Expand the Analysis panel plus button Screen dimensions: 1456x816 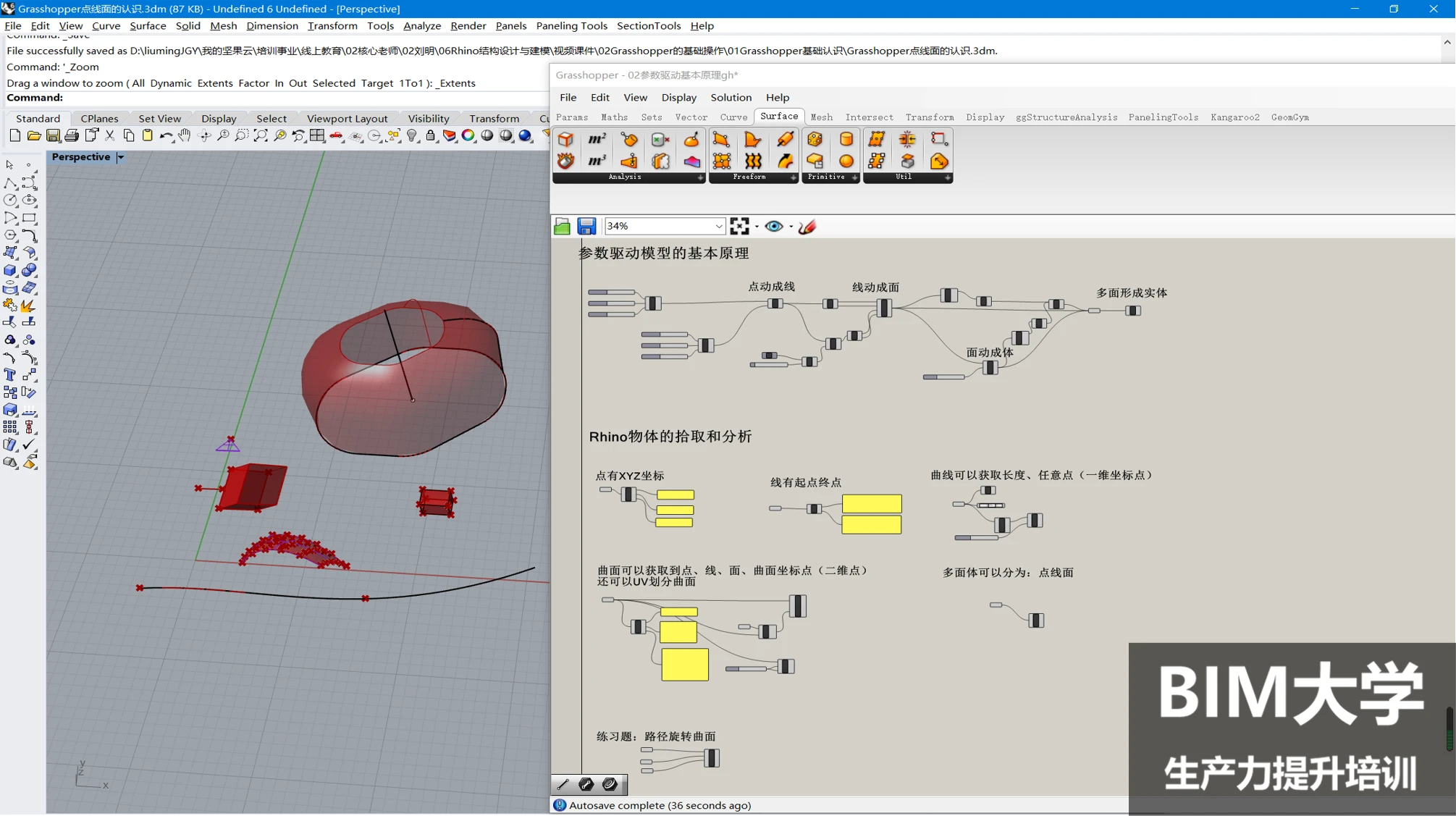(x=699, y=177)
